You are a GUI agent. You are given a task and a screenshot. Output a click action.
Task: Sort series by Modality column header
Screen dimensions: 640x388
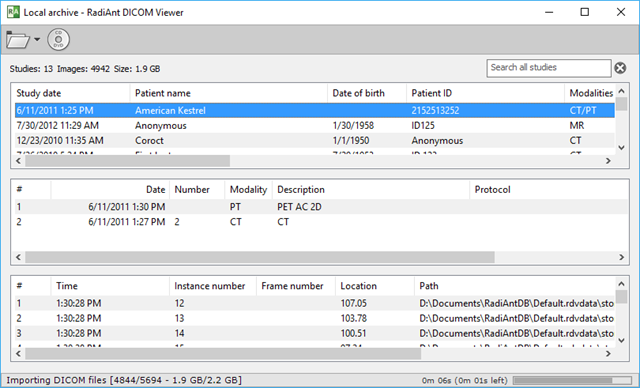248,190
